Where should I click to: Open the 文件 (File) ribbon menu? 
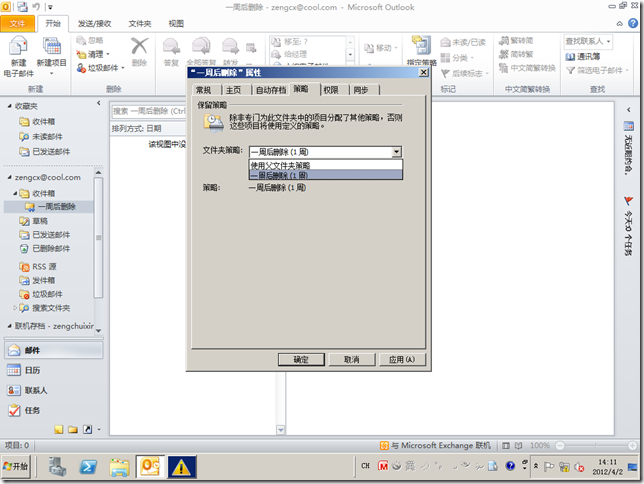[x=18, y=22]
